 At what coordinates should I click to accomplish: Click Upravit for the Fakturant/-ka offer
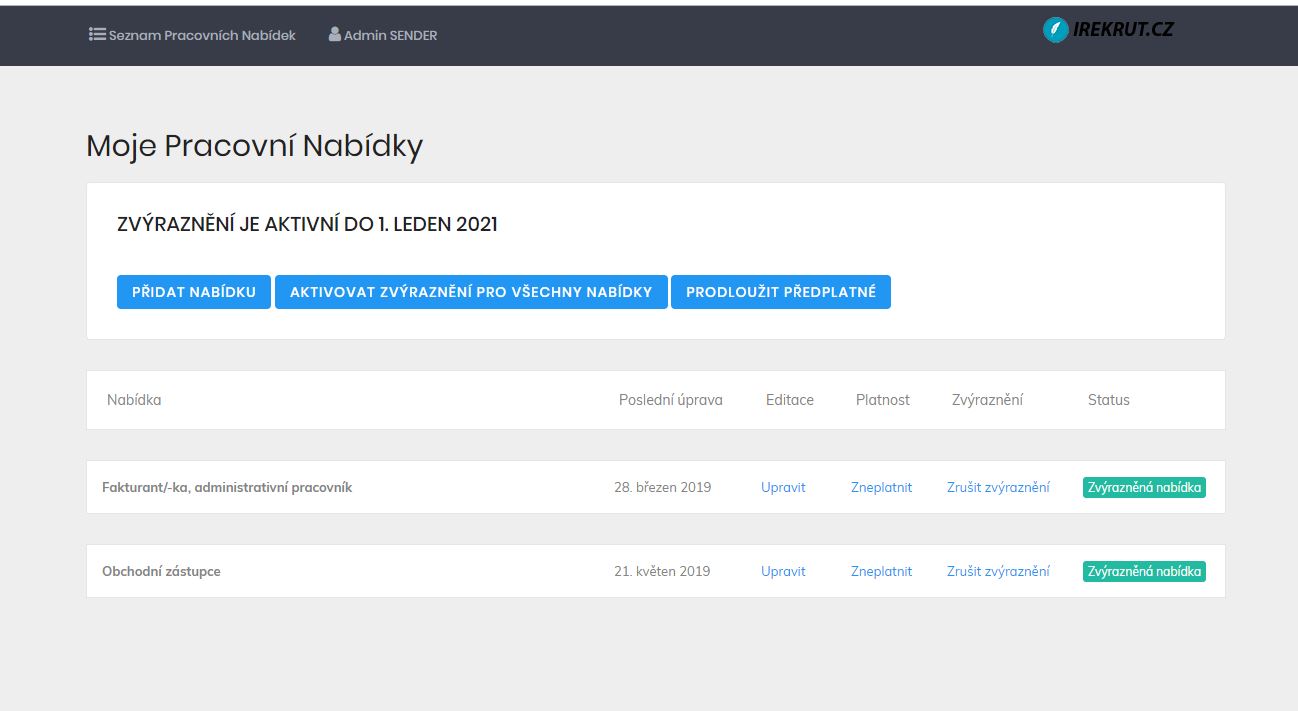pos(783,487)
